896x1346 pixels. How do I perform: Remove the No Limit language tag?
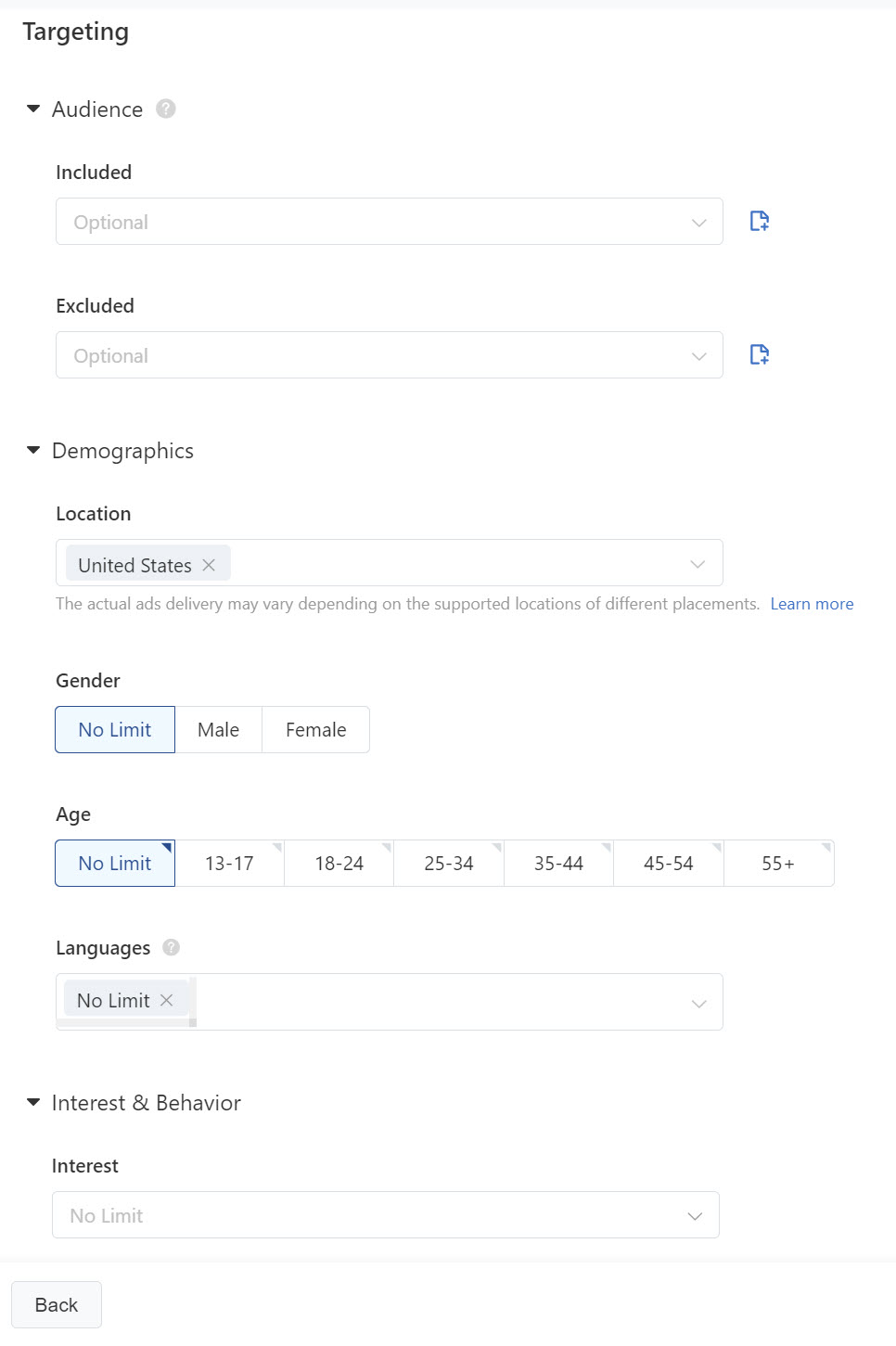167,1000
